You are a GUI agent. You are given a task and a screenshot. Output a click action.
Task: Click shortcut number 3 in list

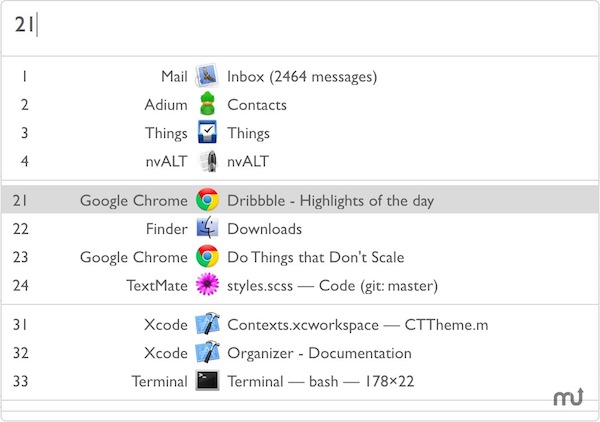(24, 133)
